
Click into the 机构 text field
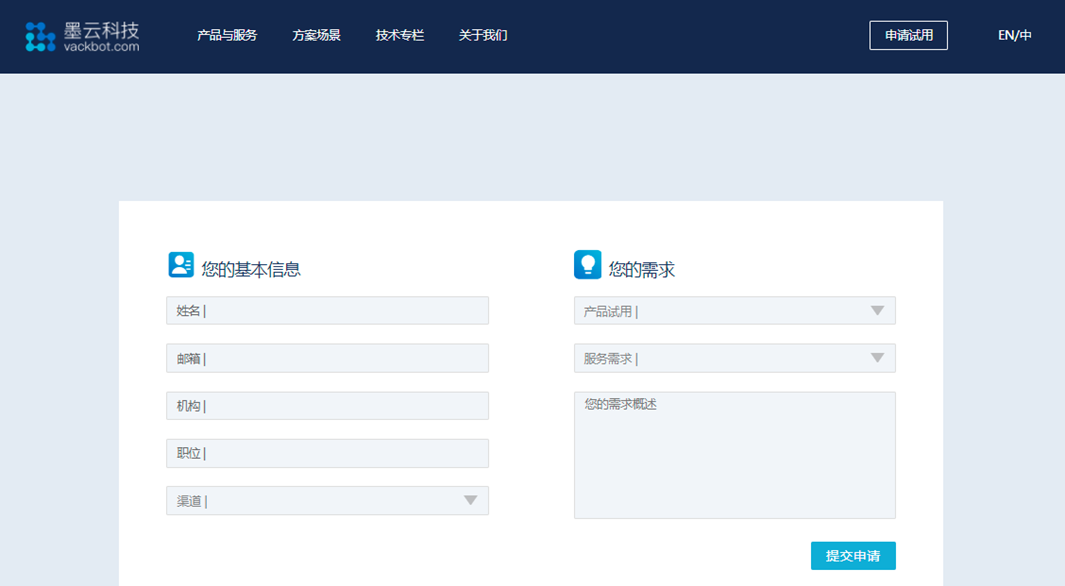[327, 405]
